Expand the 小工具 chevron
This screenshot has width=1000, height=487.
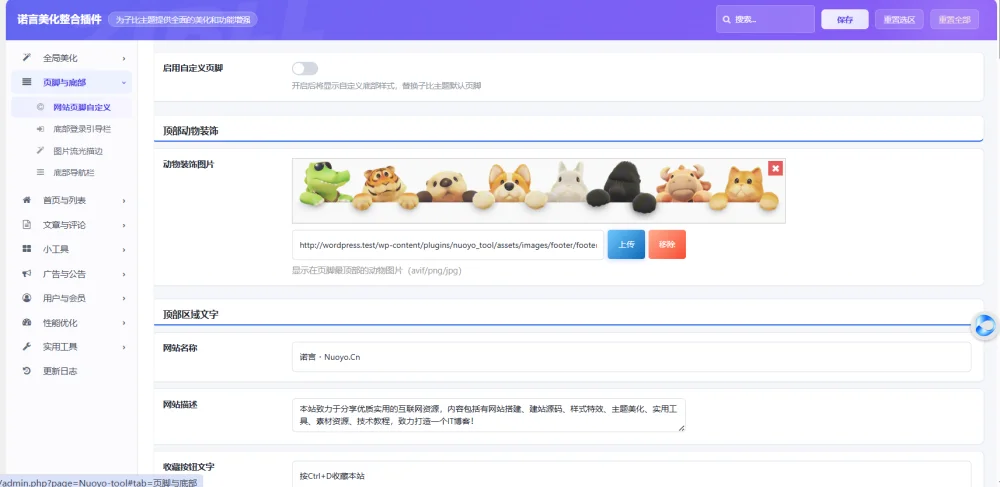(x=124, y=249)
